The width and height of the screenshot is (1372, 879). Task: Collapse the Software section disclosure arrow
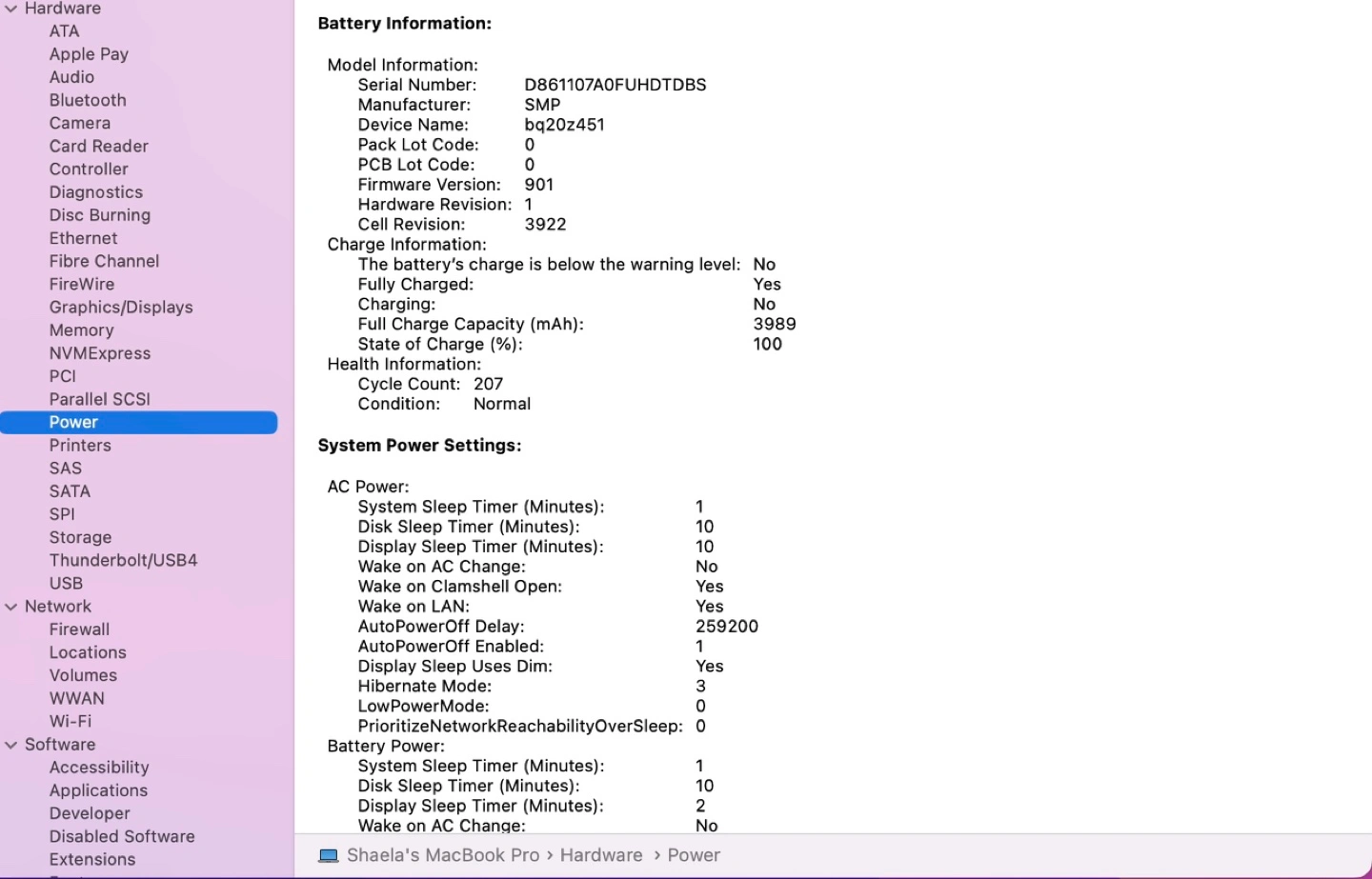11,745
